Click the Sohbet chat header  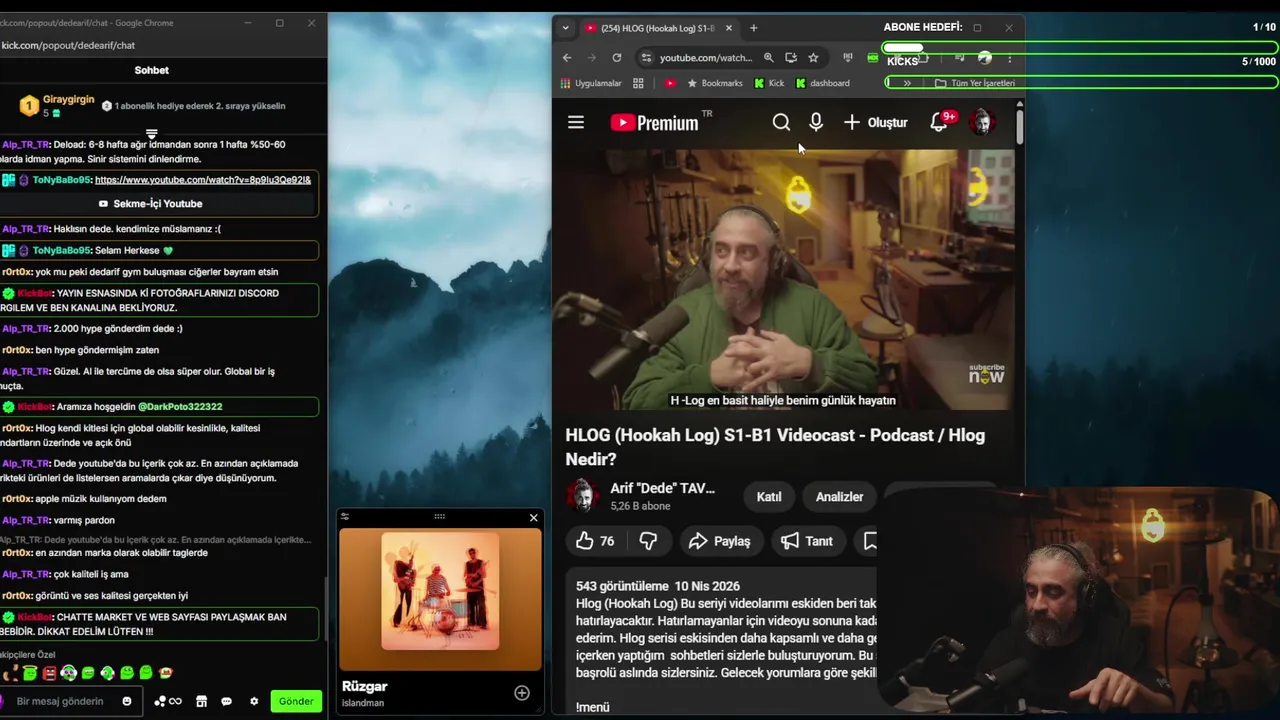tap(152, 70)
